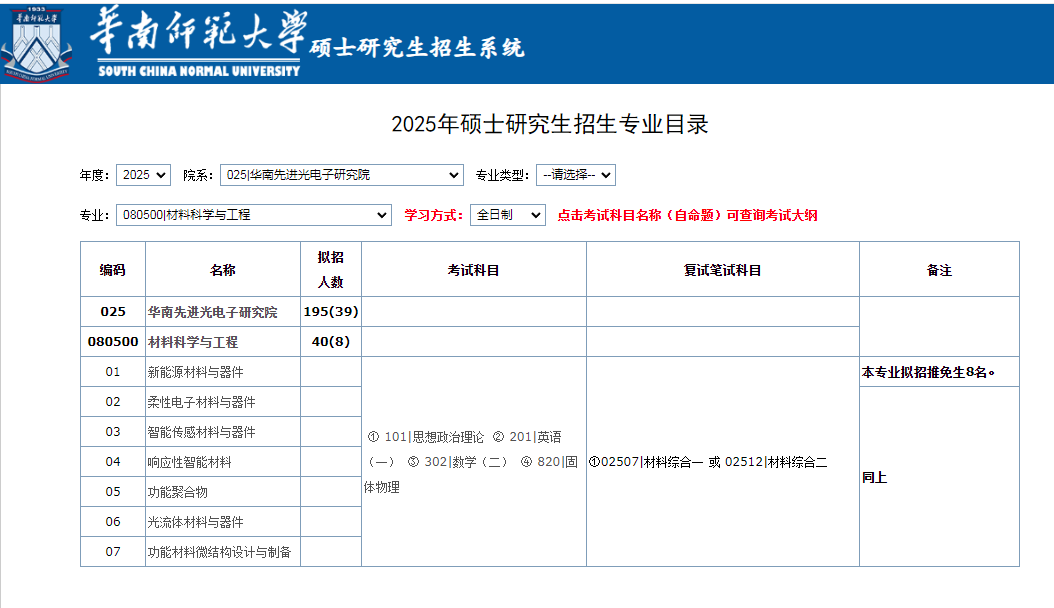Open the 年度 2025 dropdown
Image resolution: width=1054 pixels, height=608 pixels.
pos(143,175)
